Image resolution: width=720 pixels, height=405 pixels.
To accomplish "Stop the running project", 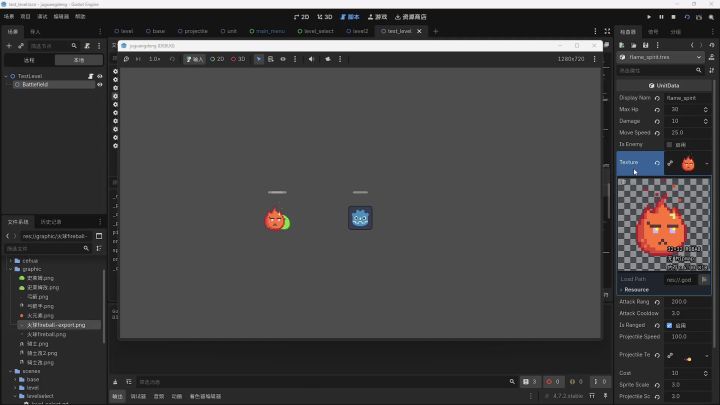I will click(674, 17).
